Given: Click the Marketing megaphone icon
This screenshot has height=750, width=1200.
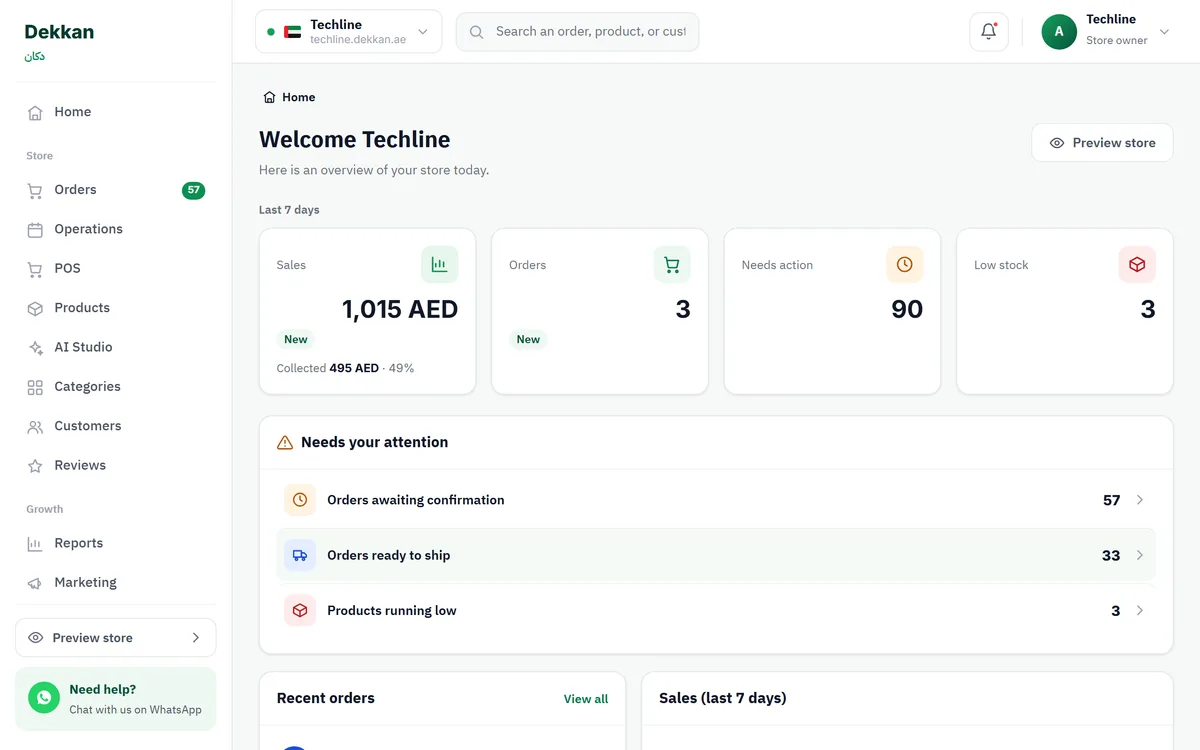Looking at the screenshot, I should [x=35, y=583].
